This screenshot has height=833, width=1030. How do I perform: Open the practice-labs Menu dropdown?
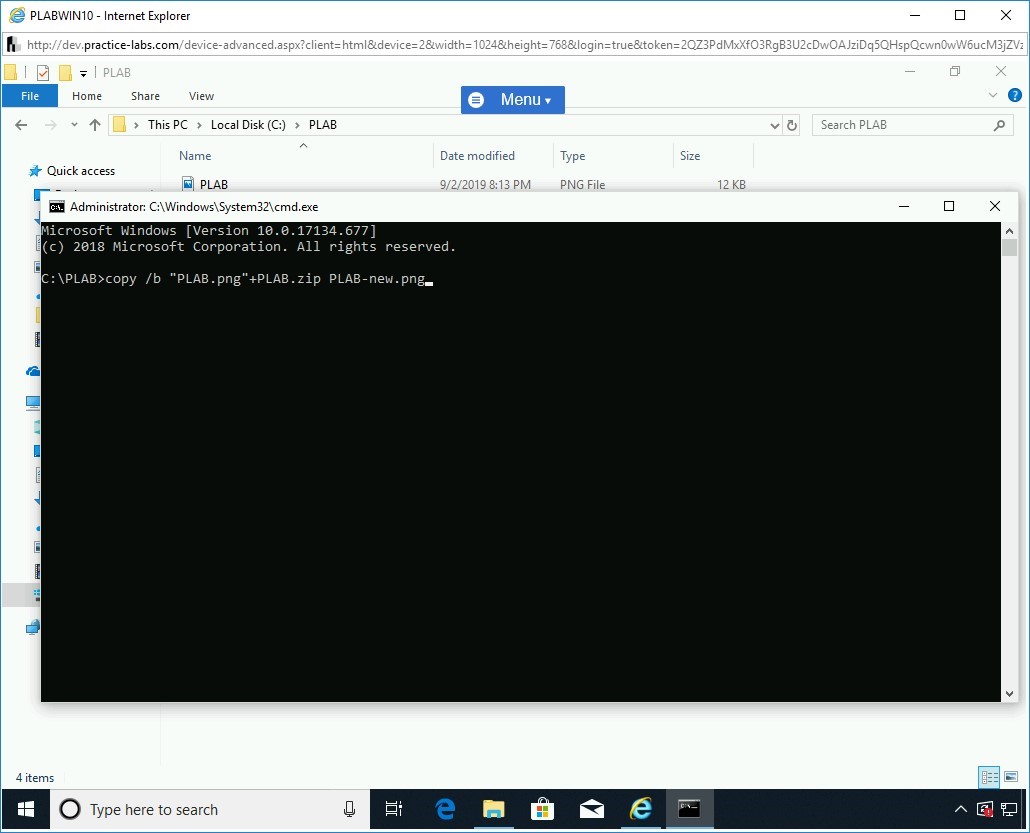(513, 100)
